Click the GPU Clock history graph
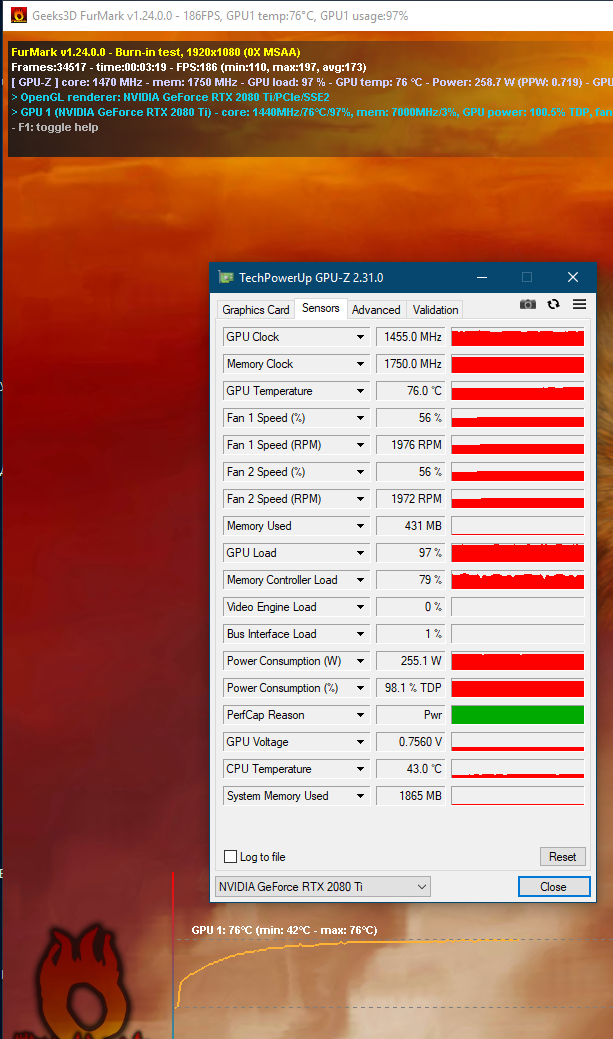This screenshot has height=1039, width=613. point(518,337)
